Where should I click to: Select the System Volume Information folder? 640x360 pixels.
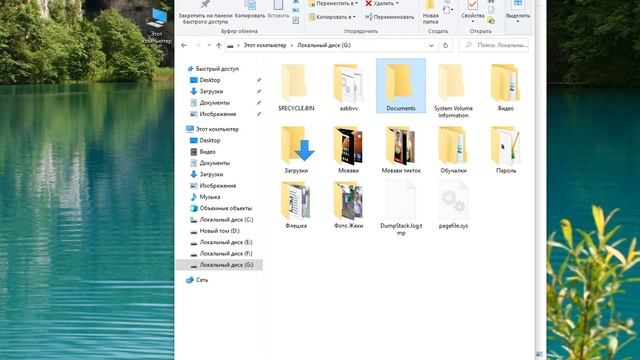point(453,91)
